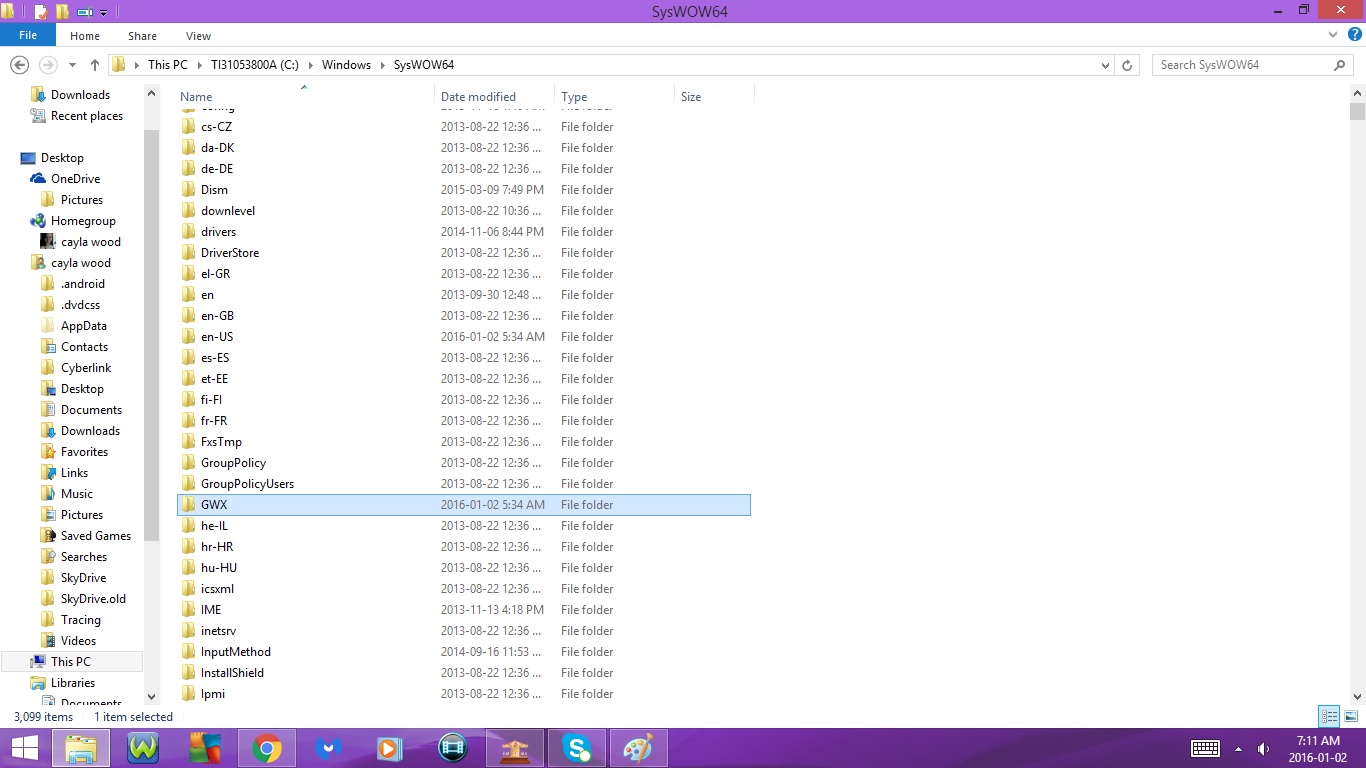Click This PC in the address bar
The height and width of the screenshot is (768, 1366).
[x=167, y=65]
